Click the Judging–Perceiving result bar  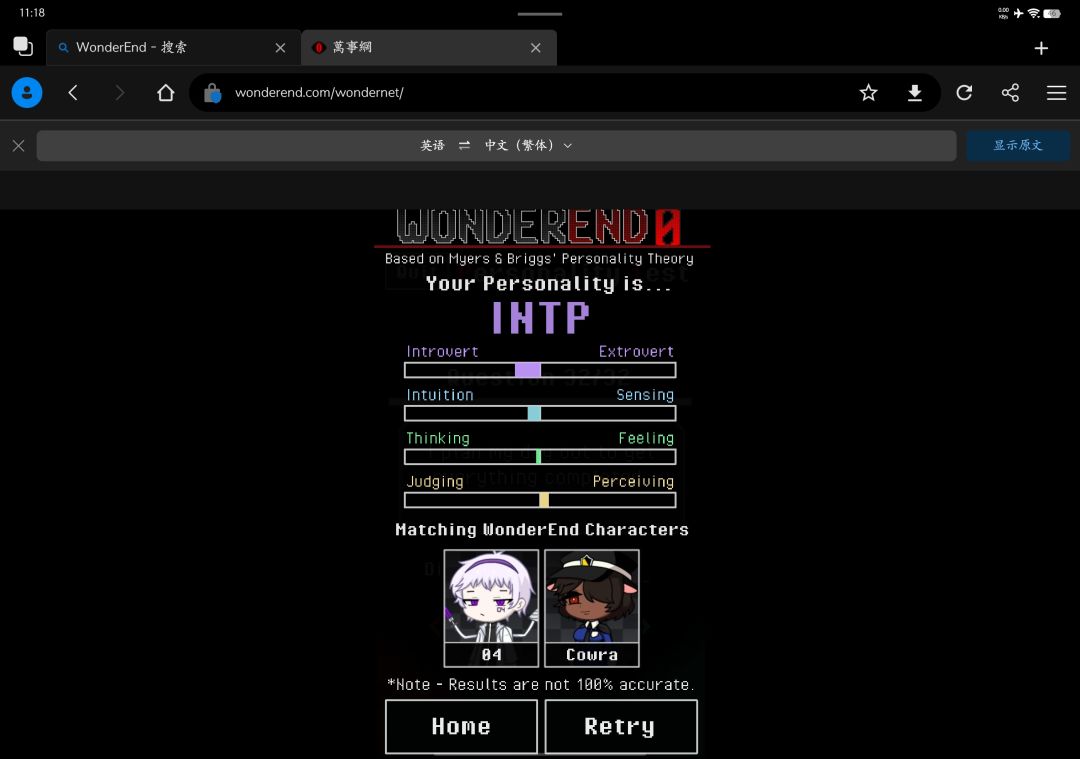point(540,500)
